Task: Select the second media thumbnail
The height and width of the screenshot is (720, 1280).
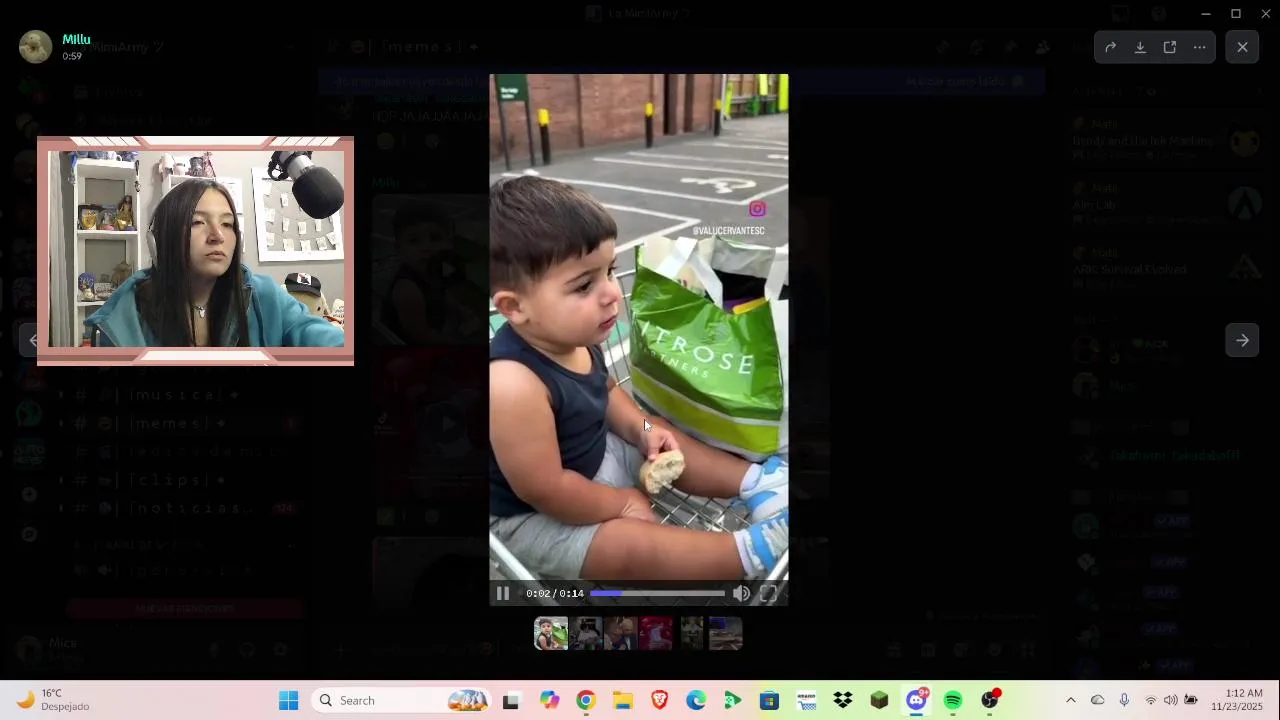Action: (x=588, y=633)
